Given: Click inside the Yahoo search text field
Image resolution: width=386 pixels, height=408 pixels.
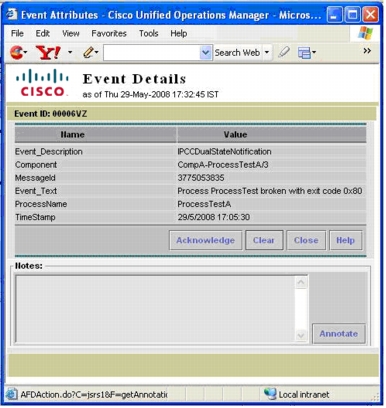Looking at the screenshot, I should pos(152,53).
